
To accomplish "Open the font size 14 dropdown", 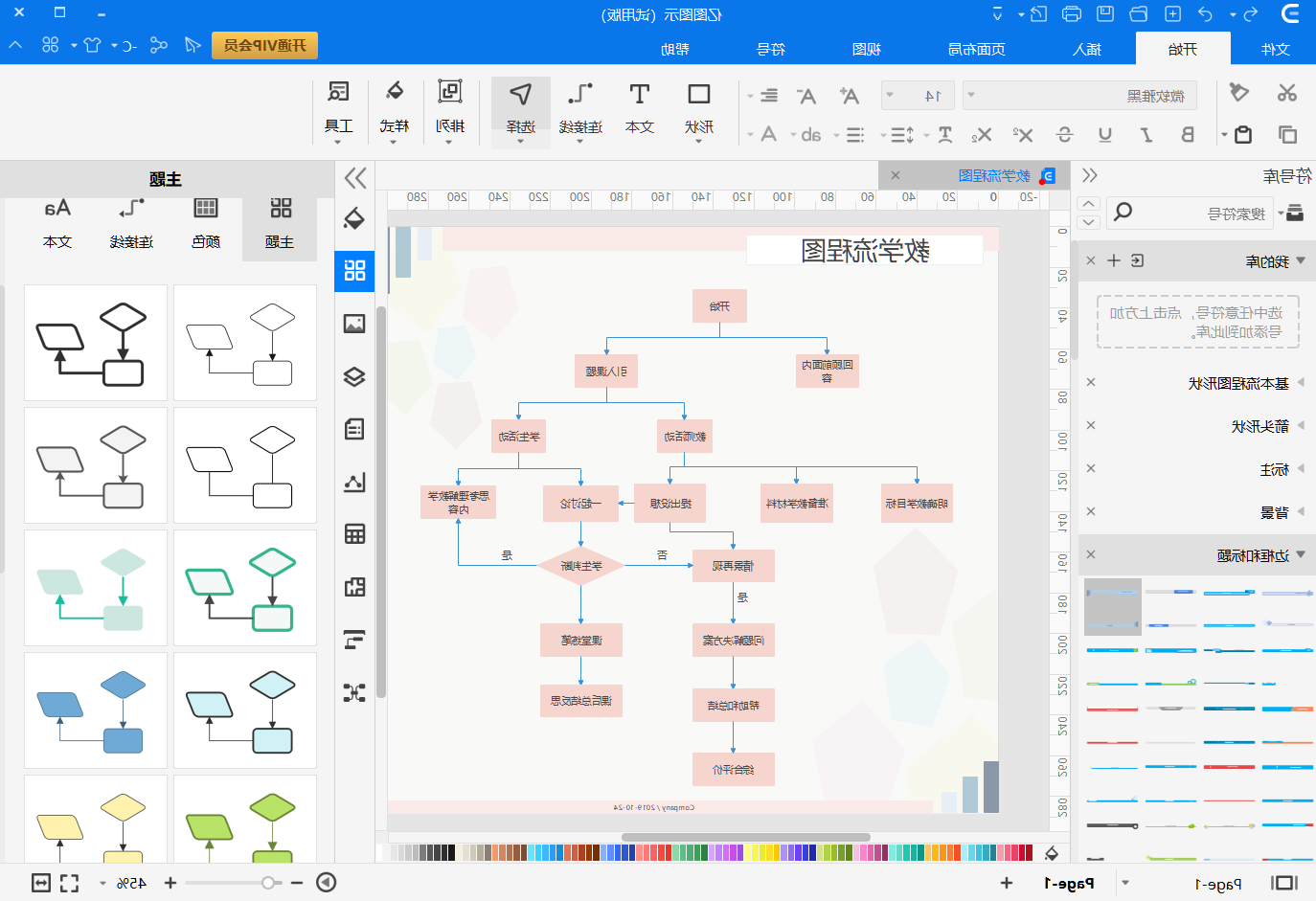I will tap(918, 95).
